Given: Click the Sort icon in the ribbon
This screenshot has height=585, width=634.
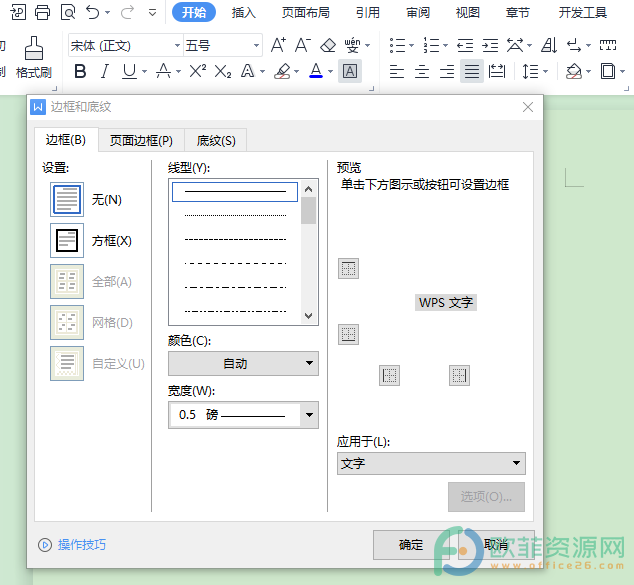Looking at the screenshot, I should 549,45.
